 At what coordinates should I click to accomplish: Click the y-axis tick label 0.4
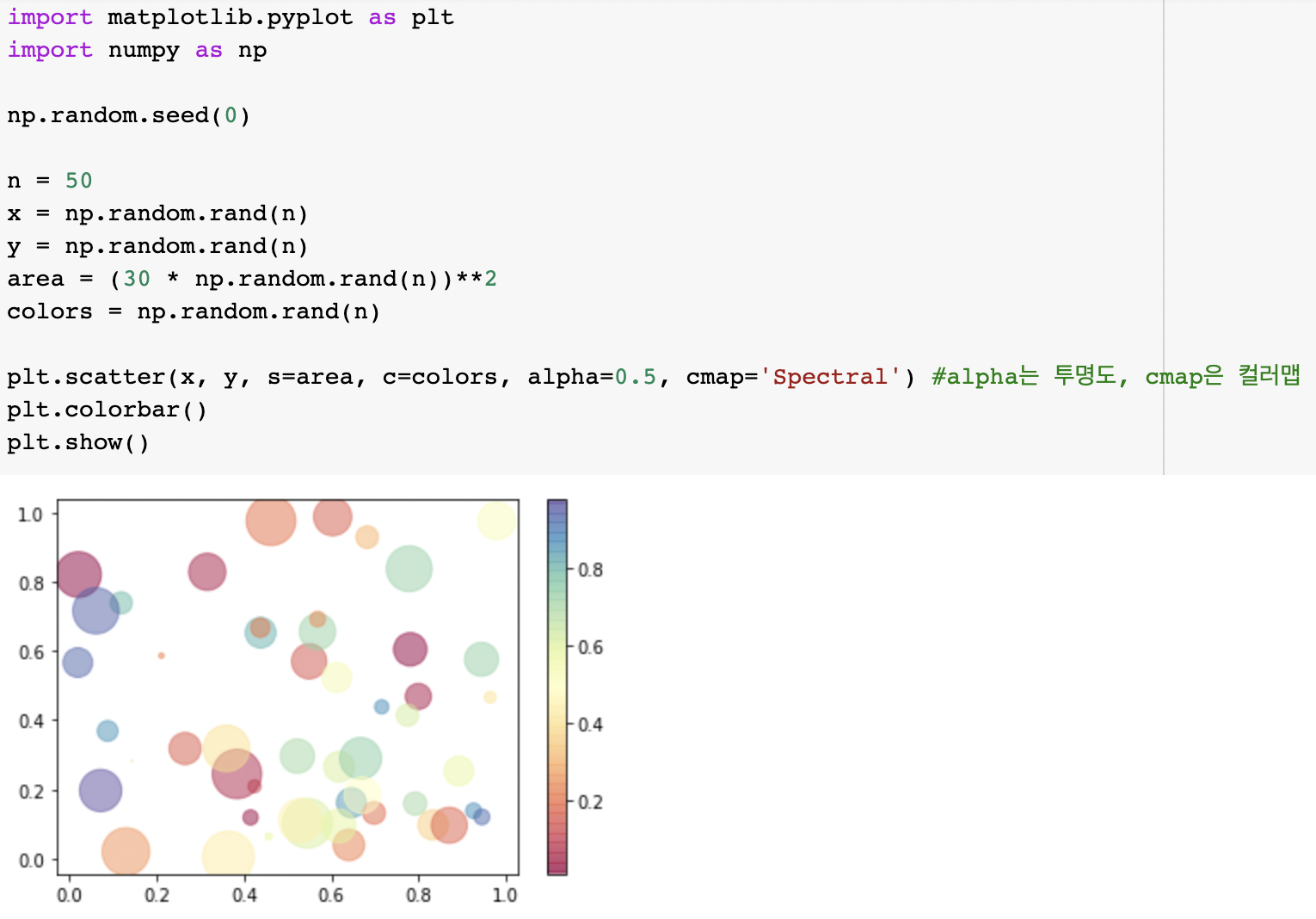[31, 721]
